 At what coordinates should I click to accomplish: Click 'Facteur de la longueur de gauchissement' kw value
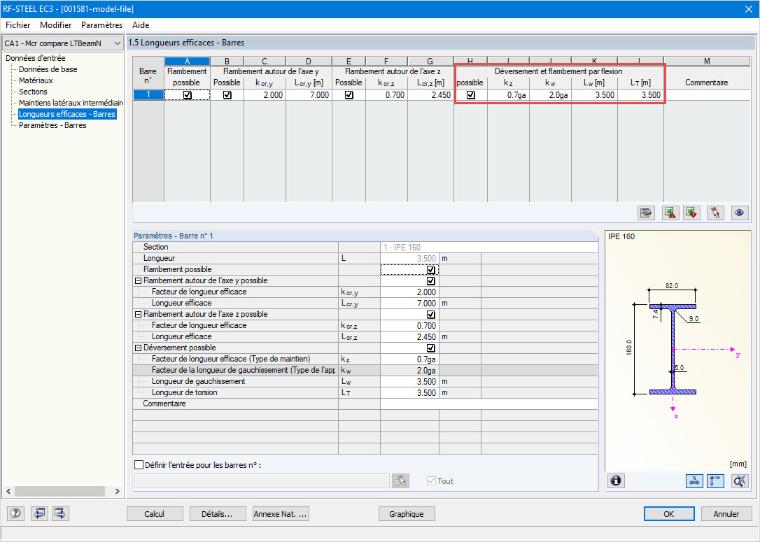click(410, 370)
